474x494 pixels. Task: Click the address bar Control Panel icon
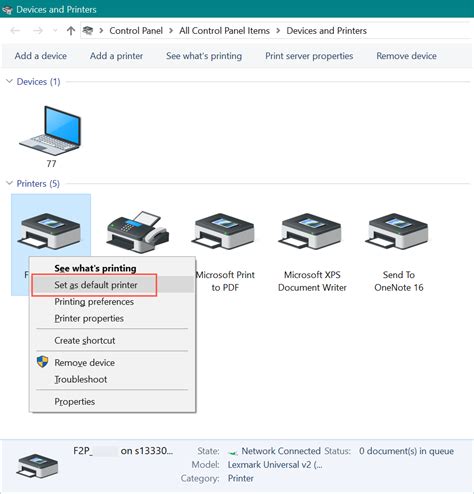pos(88,31)
